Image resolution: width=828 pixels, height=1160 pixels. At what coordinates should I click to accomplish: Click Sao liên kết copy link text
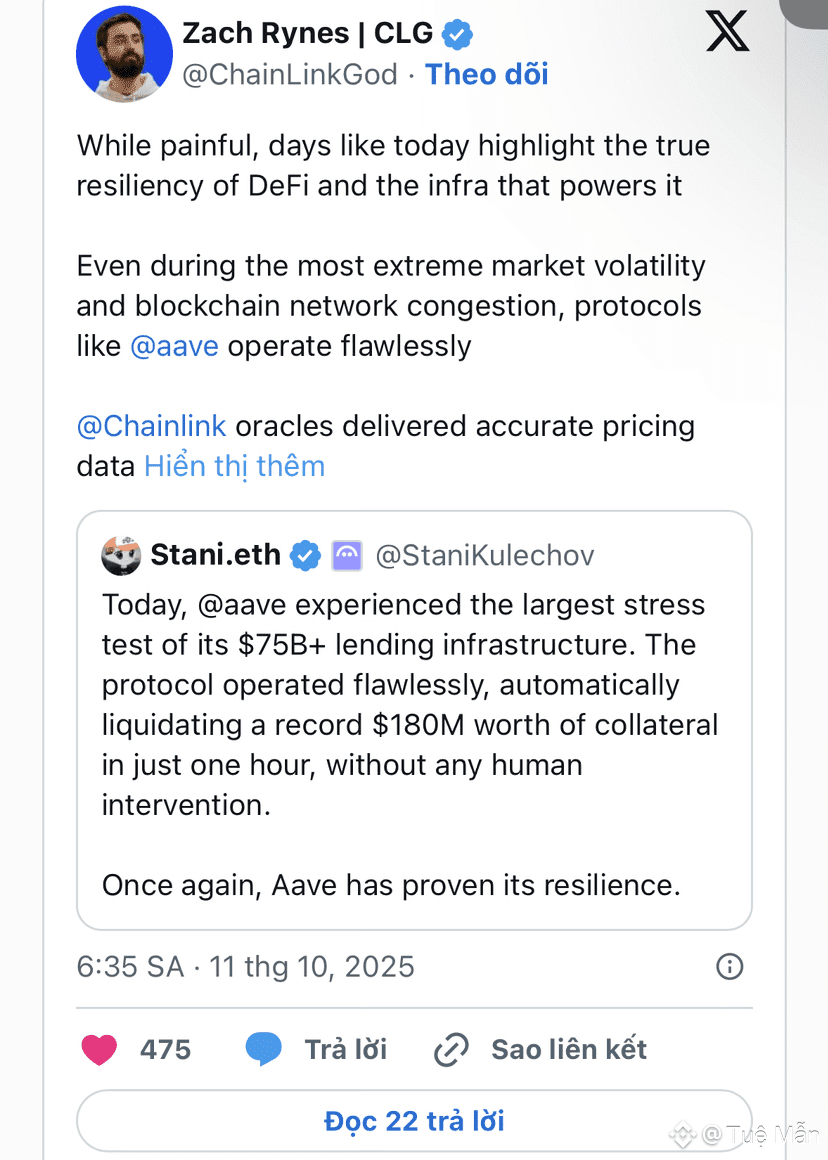[568, 1049]
